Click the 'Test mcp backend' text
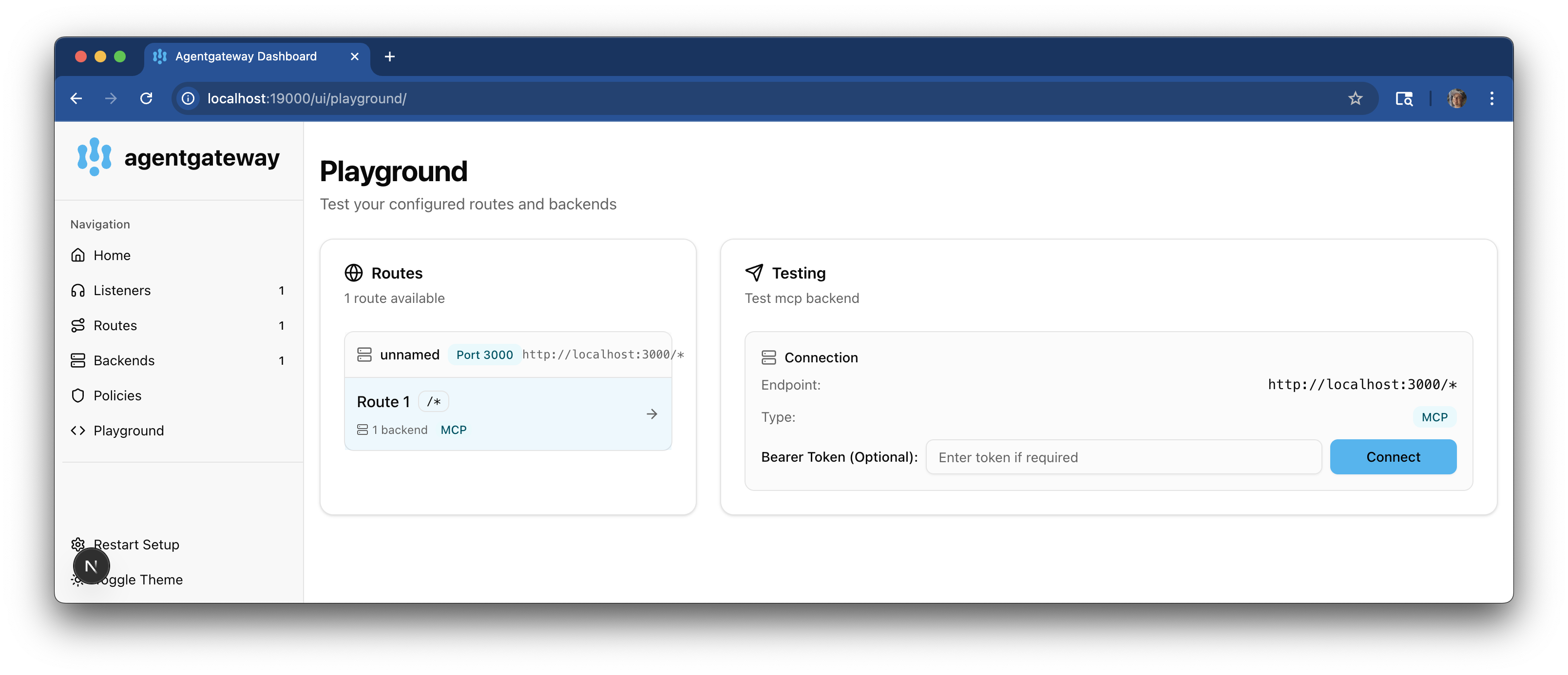This screenshot has width=1568, height=675. [x=802, y=298]
